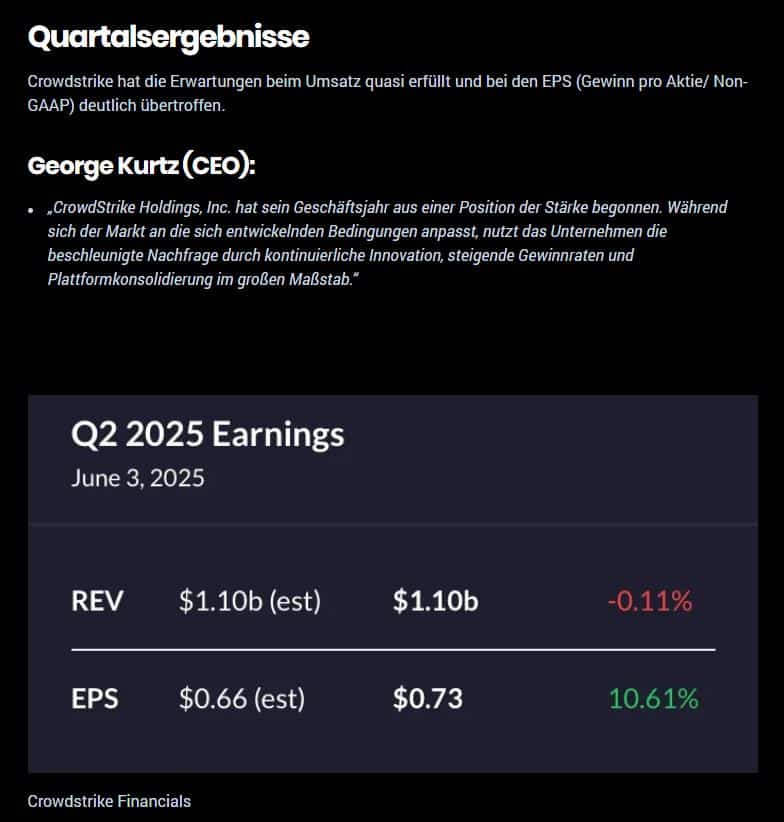Click the bold actual revenue $1.10b
784x822 pixels.
tap(435, 601)
